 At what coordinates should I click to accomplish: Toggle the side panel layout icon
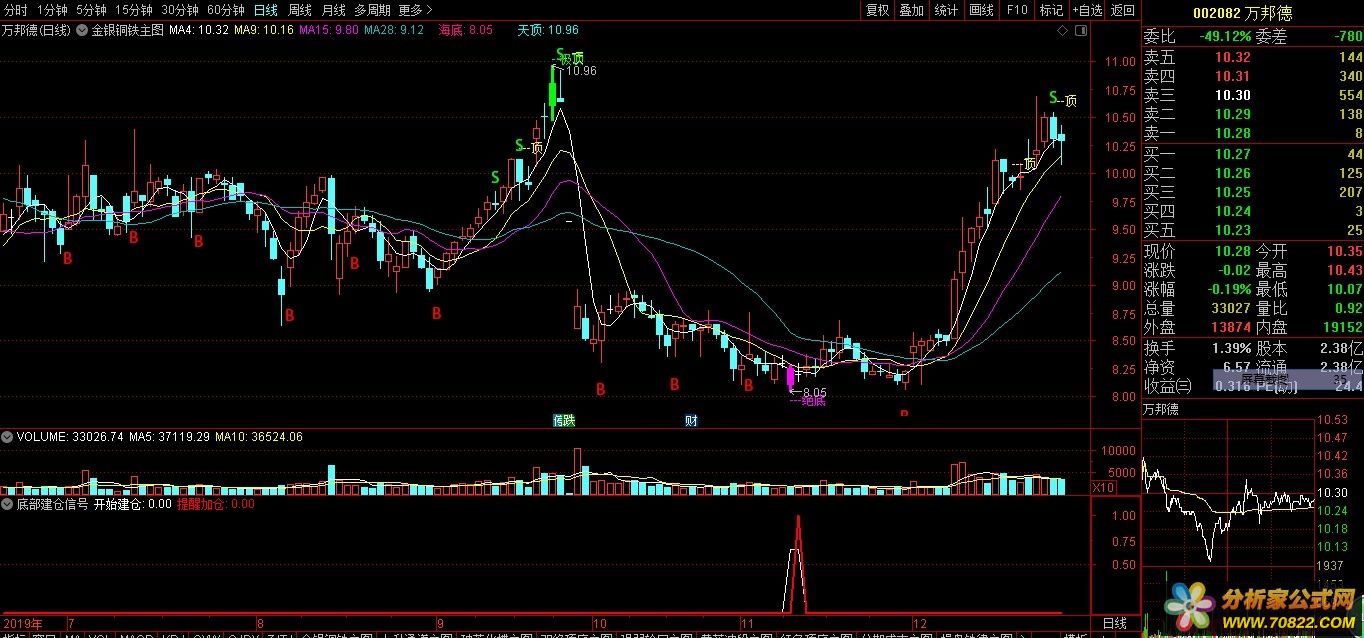point(1080,30)
